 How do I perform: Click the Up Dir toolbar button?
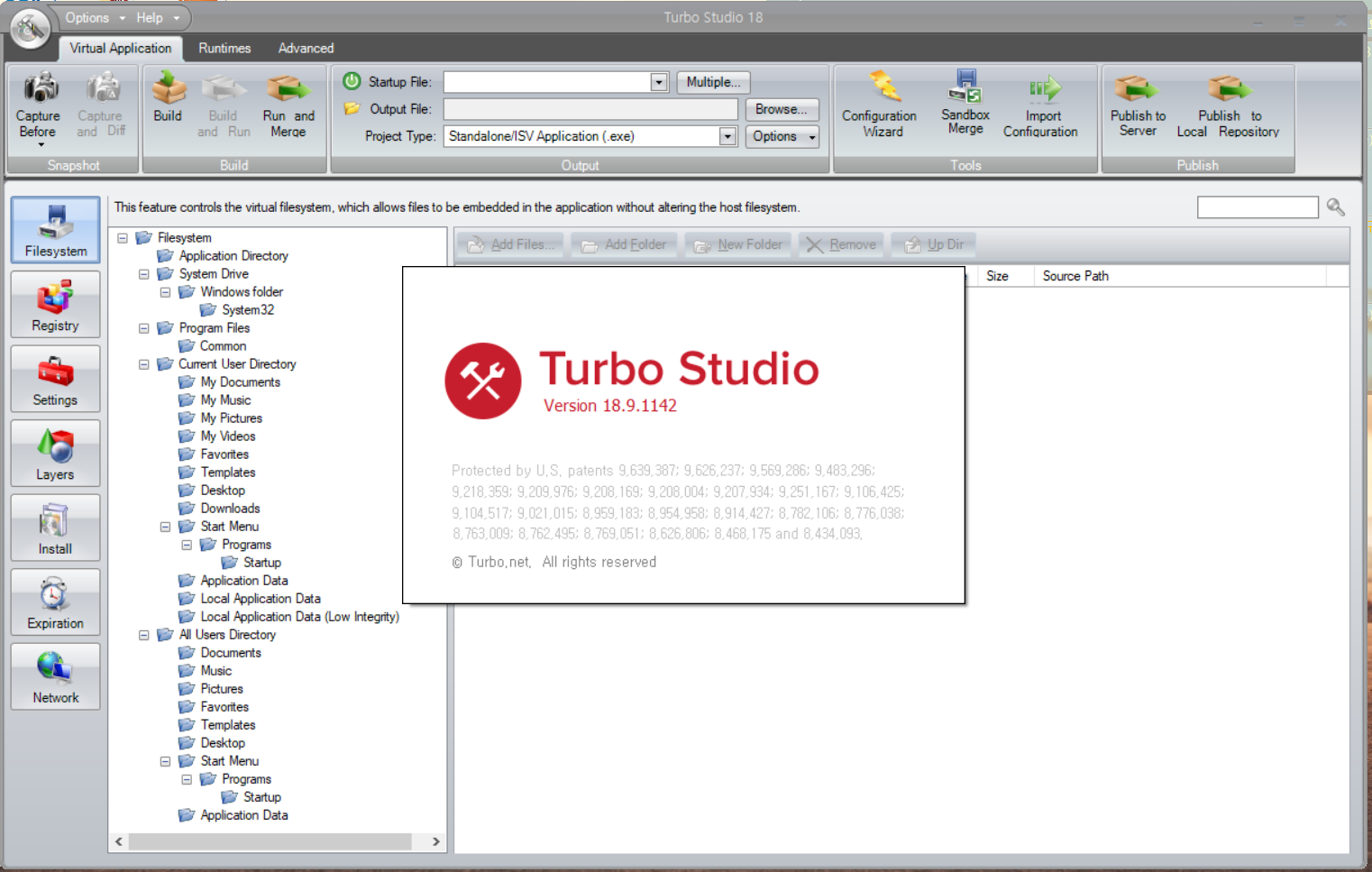(934, 244)
